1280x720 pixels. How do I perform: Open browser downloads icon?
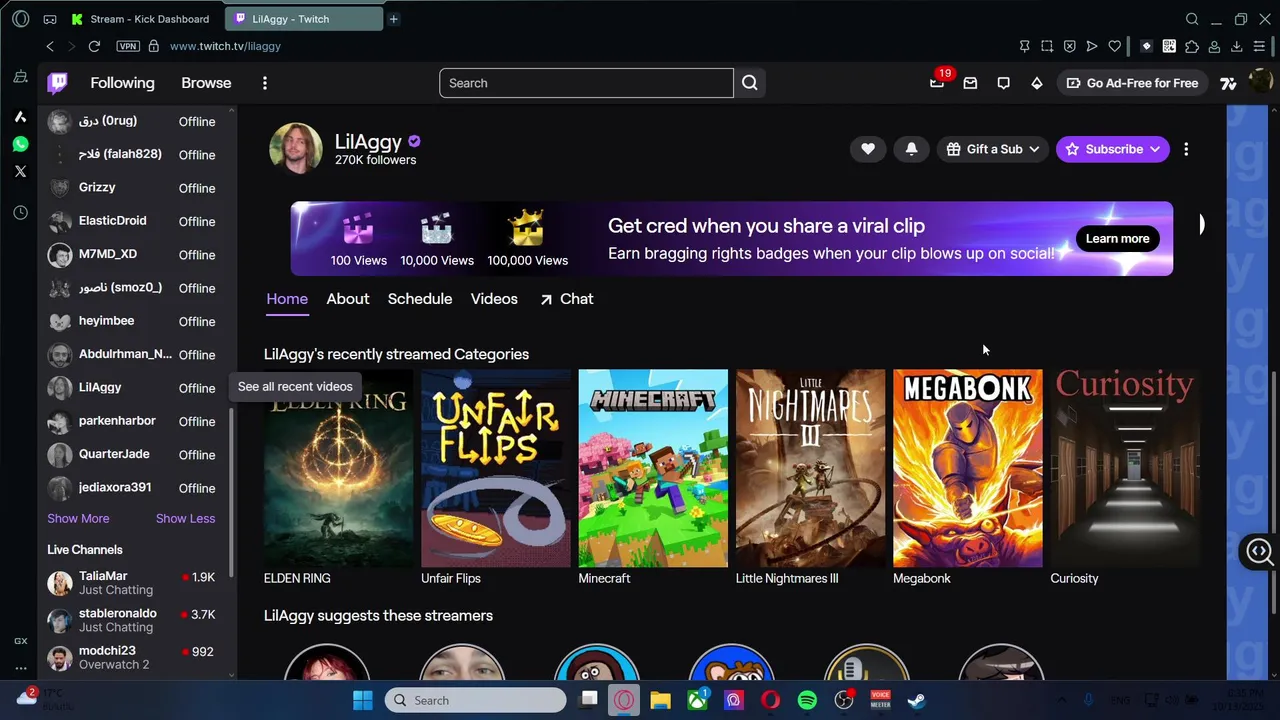pos(1237,46)
